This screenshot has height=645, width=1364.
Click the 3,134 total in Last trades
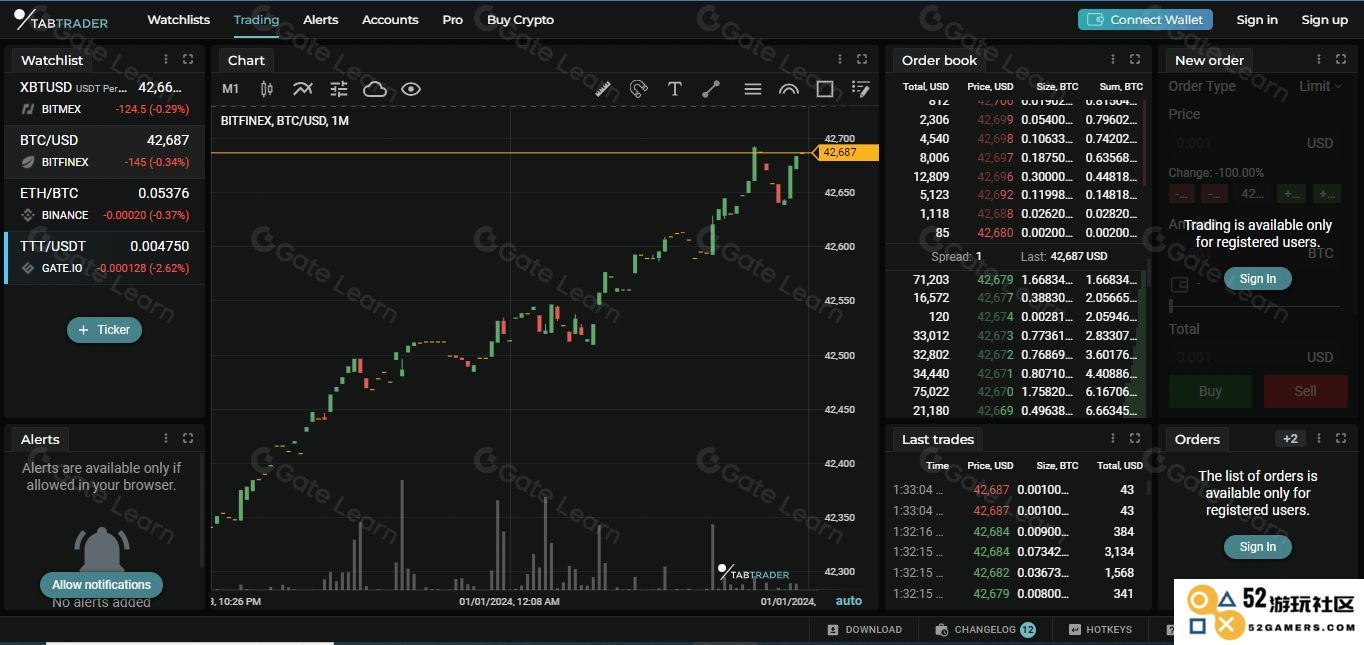[1118, 552]
